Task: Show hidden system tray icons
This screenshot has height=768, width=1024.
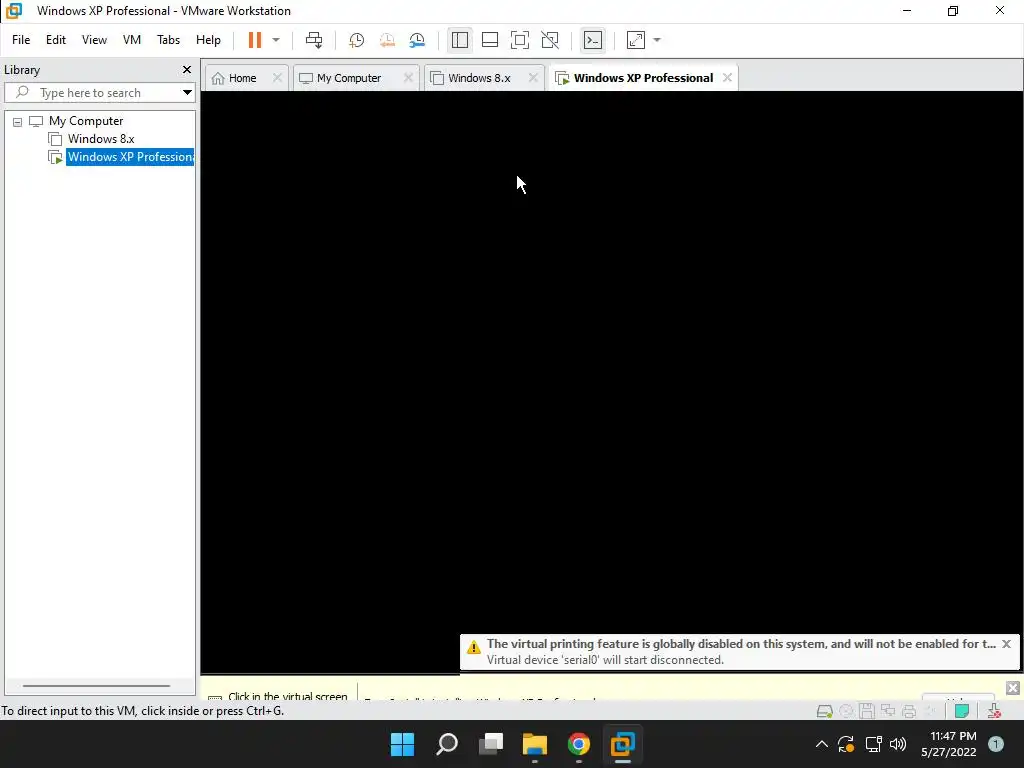Action: (822, 744)
